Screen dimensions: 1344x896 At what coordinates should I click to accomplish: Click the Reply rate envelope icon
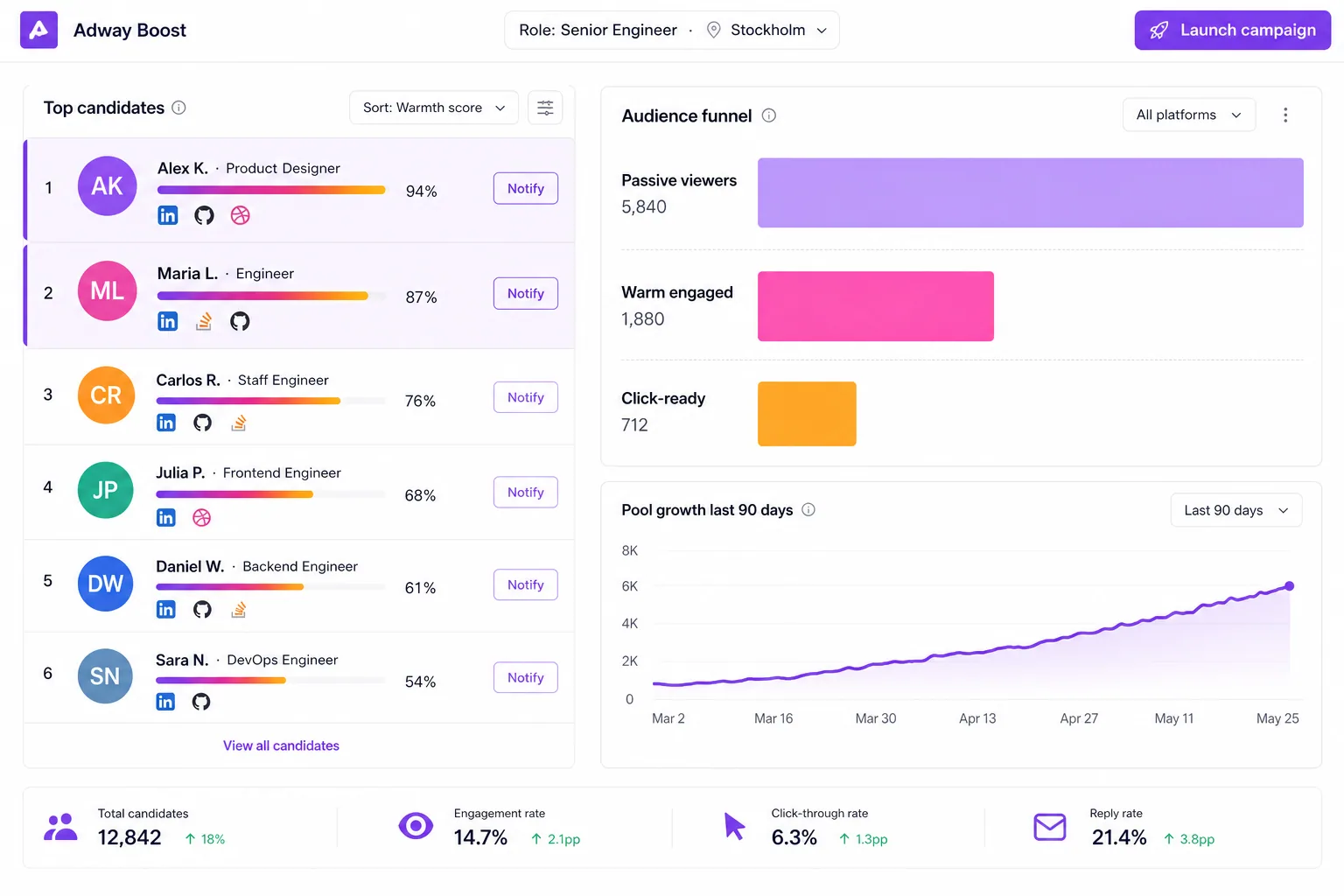1050,827
